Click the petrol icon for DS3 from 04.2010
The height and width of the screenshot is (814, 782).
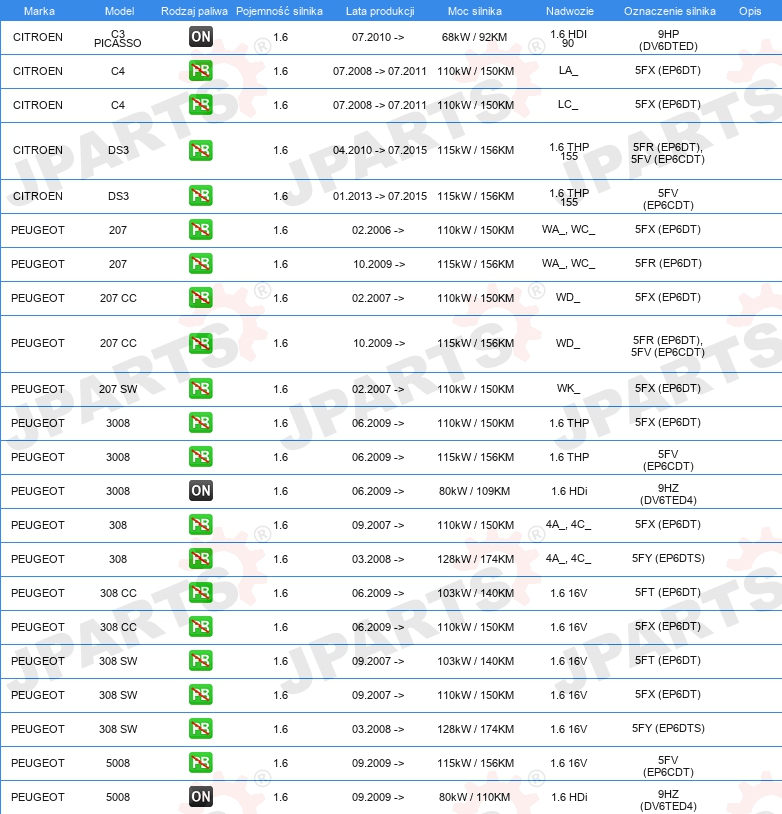coord(201,151)
